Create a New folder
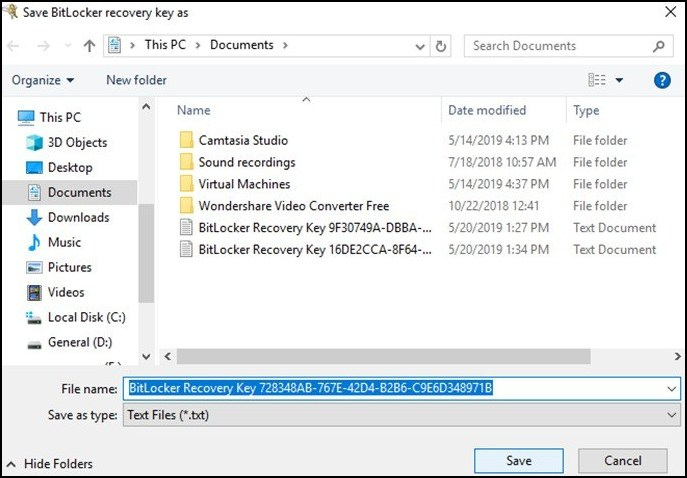Image resolution: width=687 pixels, height=478 pixels. 136,80
